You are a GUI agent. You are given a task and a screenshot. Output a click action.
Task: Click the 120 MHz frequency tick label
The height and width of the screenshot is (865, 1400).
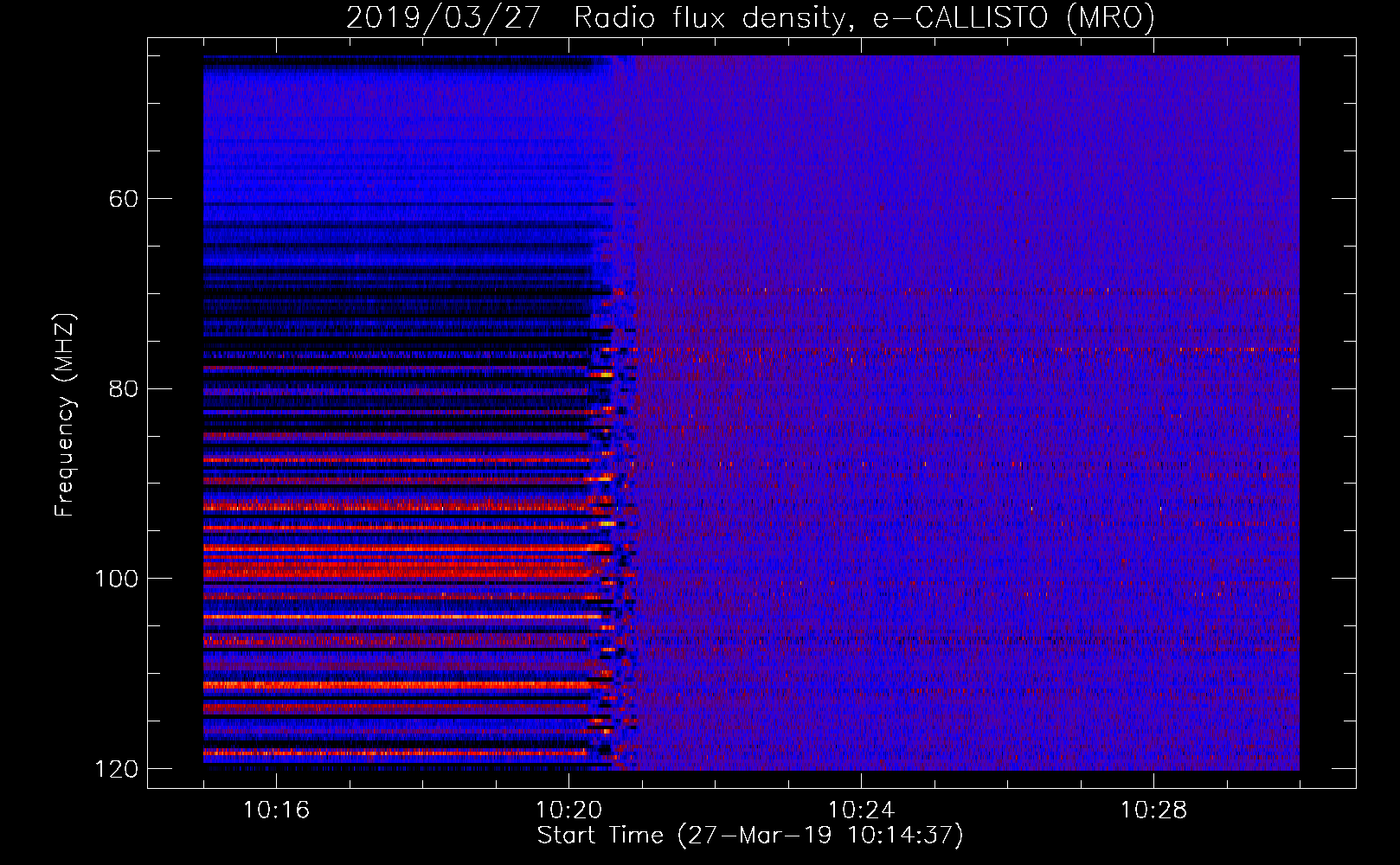(x=116, y=769)
